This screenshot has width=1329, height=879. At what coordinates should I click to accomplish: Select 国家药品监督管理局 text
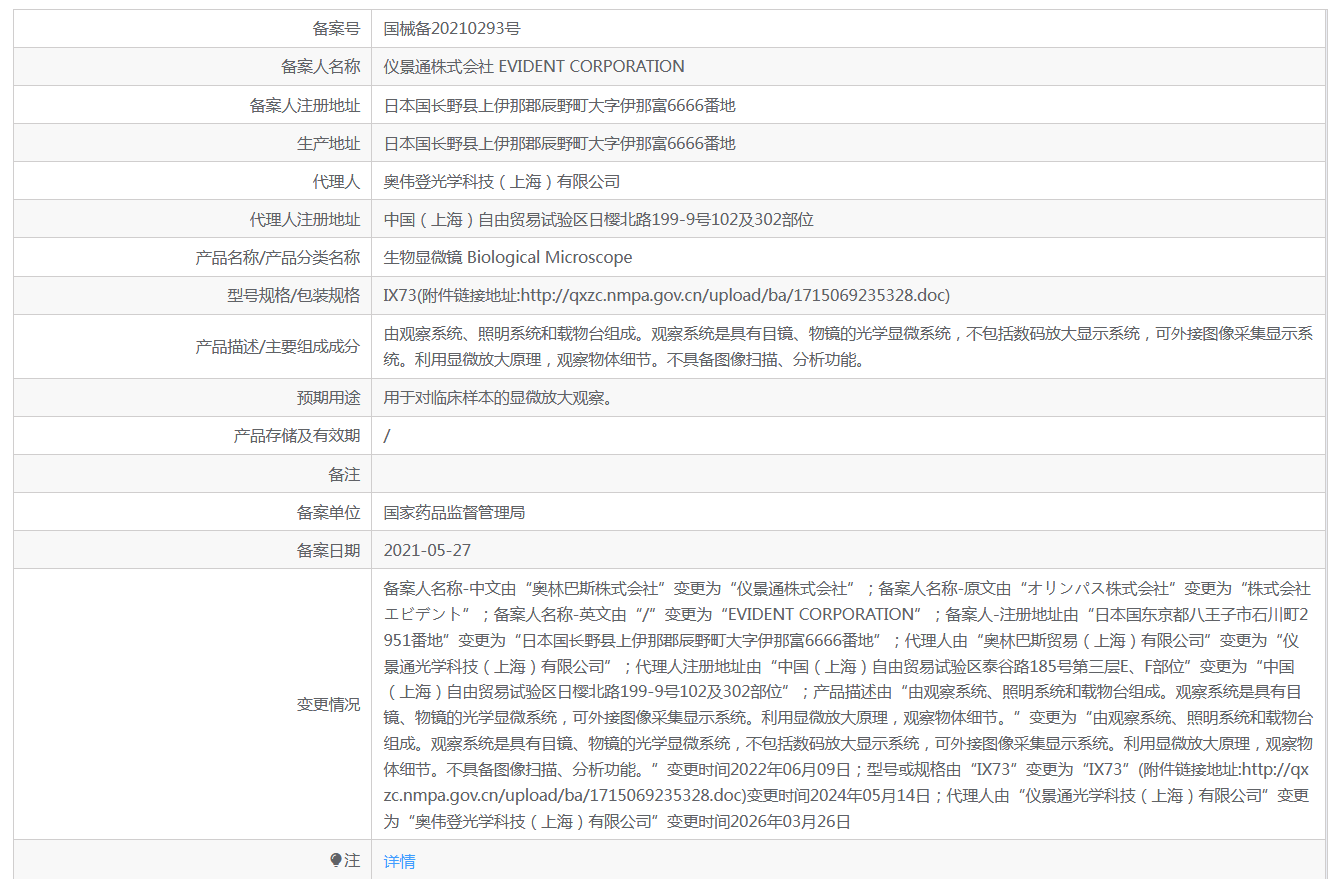(455, 512)
